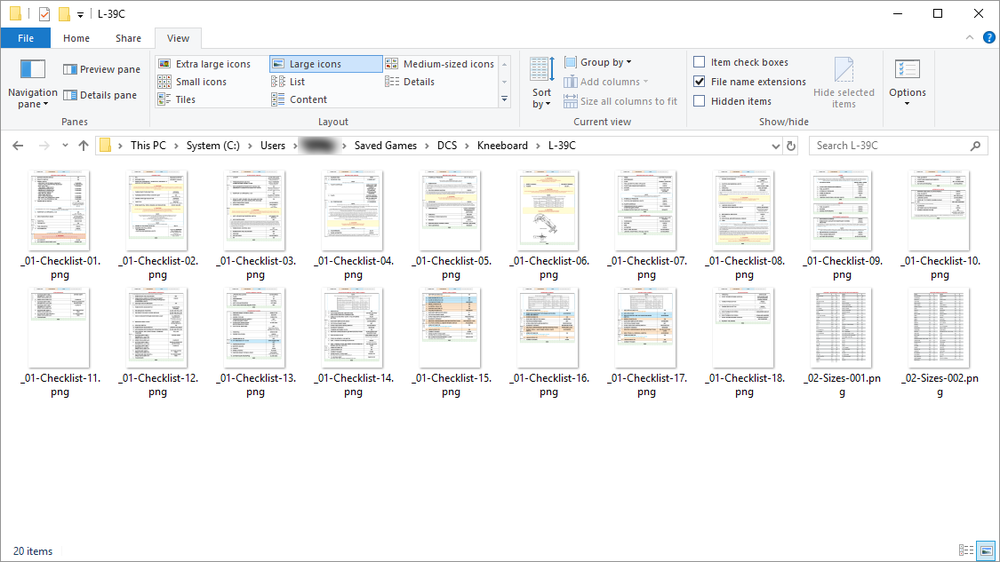This screenshot has width=1000, height=562.
Task: Go up to Kneeboard folder
Action: point(84,145)
